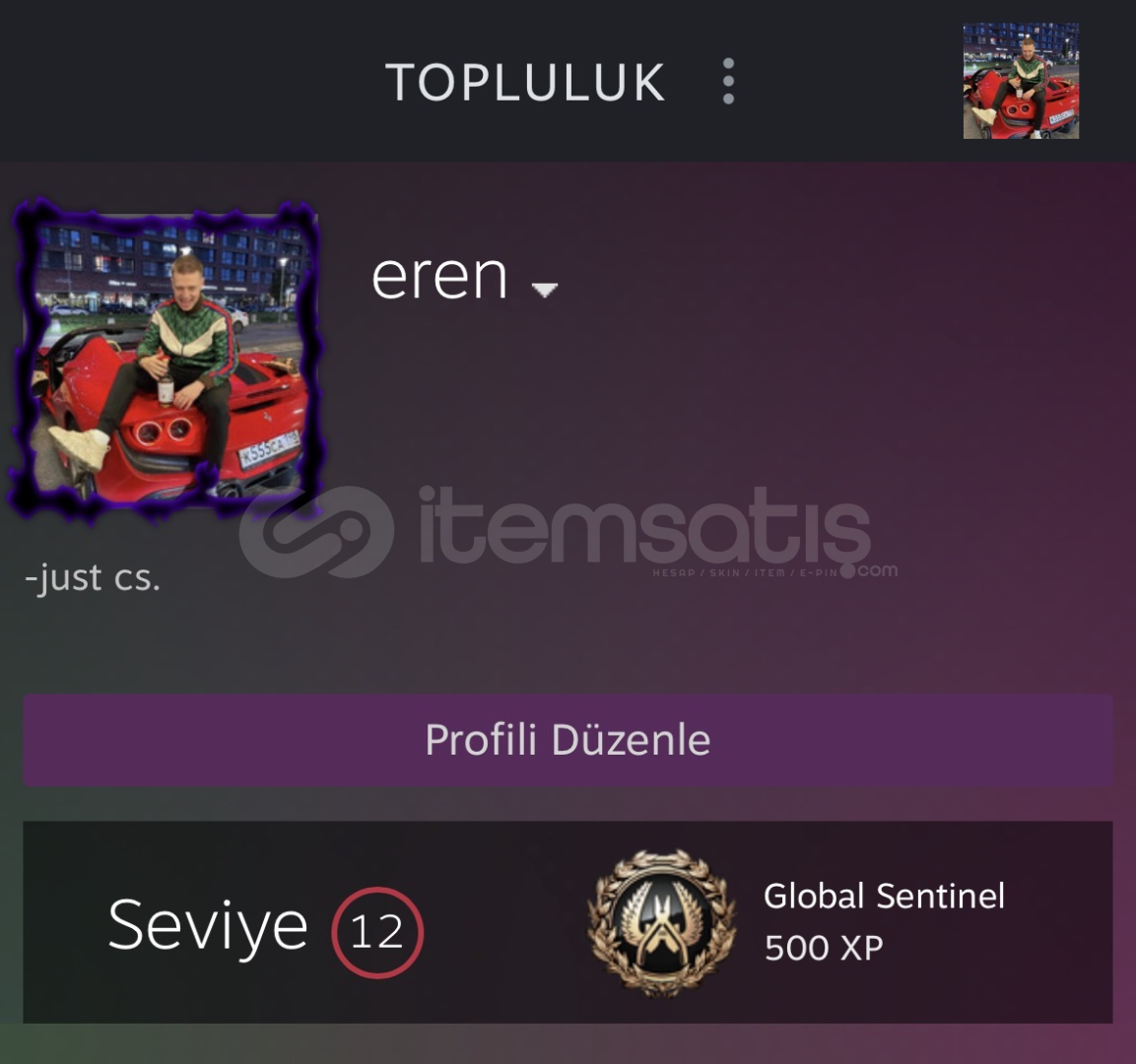Expand the arrow next to eren
1136x1064 pixels.
[x=544, y=290]
